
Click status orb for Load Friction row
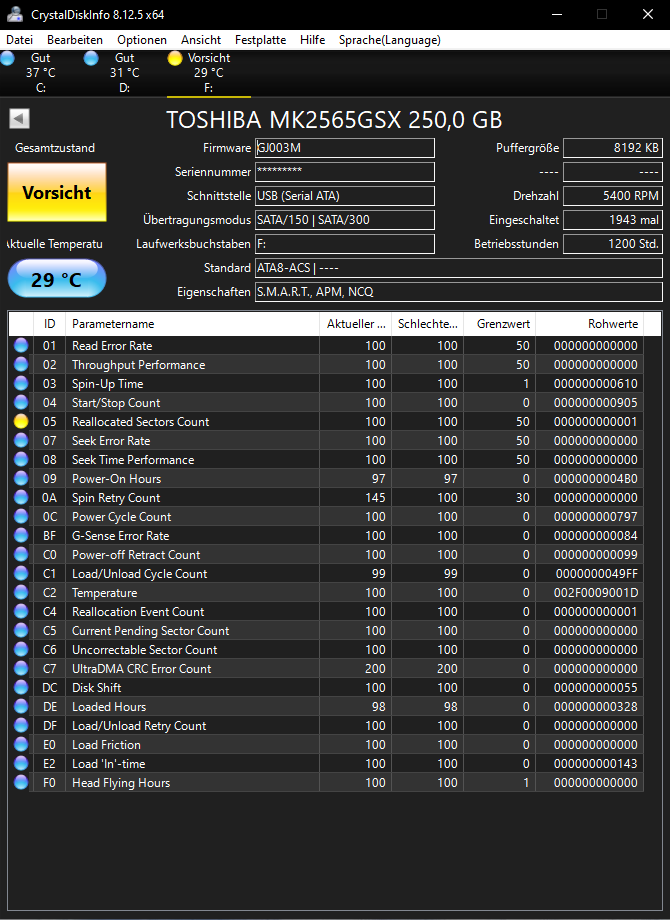(x=21, y=745)
